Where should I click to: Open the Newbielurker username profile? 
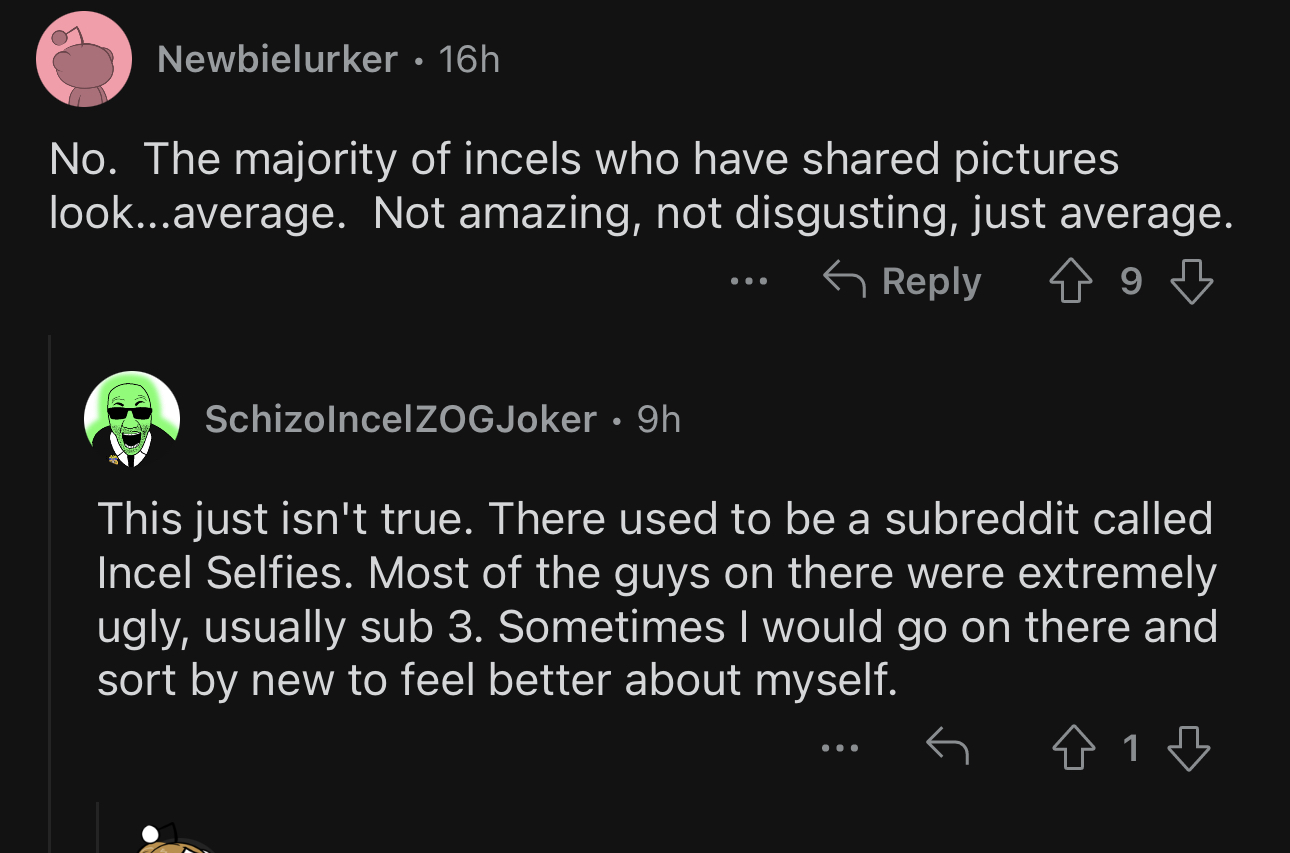(x=277, y=60)
